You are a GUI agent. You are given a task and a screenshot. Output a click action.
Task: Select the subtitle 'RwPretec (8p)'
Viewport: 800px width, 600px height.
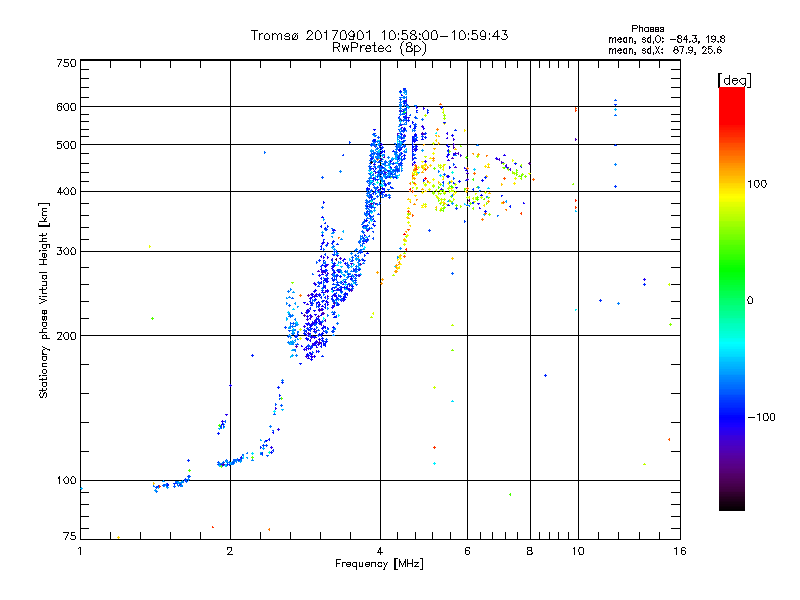click(x=379, y=48)
